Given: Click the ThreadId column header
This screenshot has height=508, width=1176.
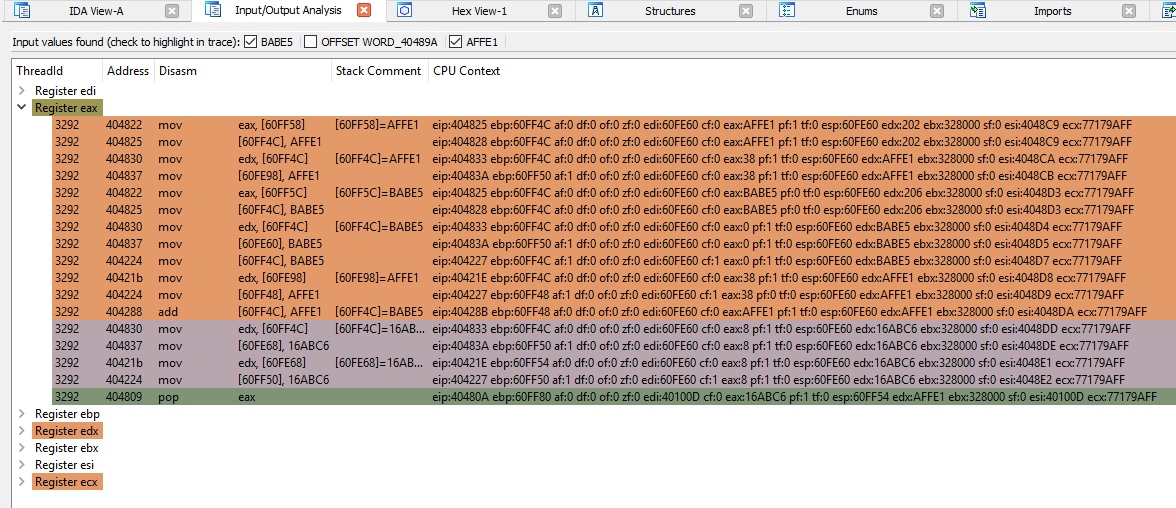Looking at the screenshot, I should [57, 71].
